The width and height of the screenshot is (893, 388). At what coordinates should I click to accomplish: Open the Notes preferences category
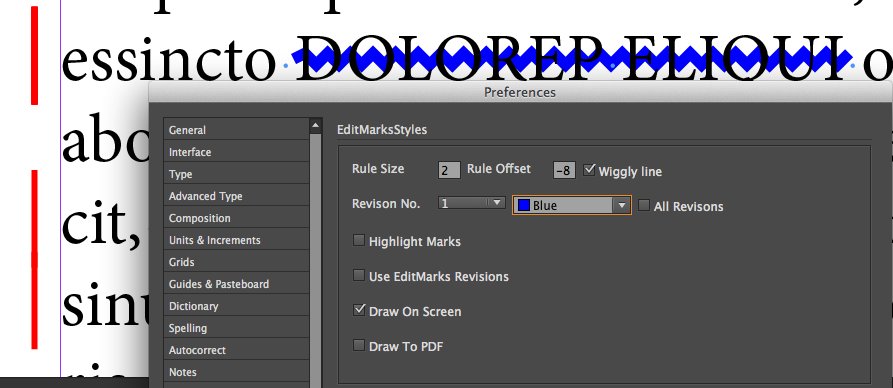tap(236, 372)
